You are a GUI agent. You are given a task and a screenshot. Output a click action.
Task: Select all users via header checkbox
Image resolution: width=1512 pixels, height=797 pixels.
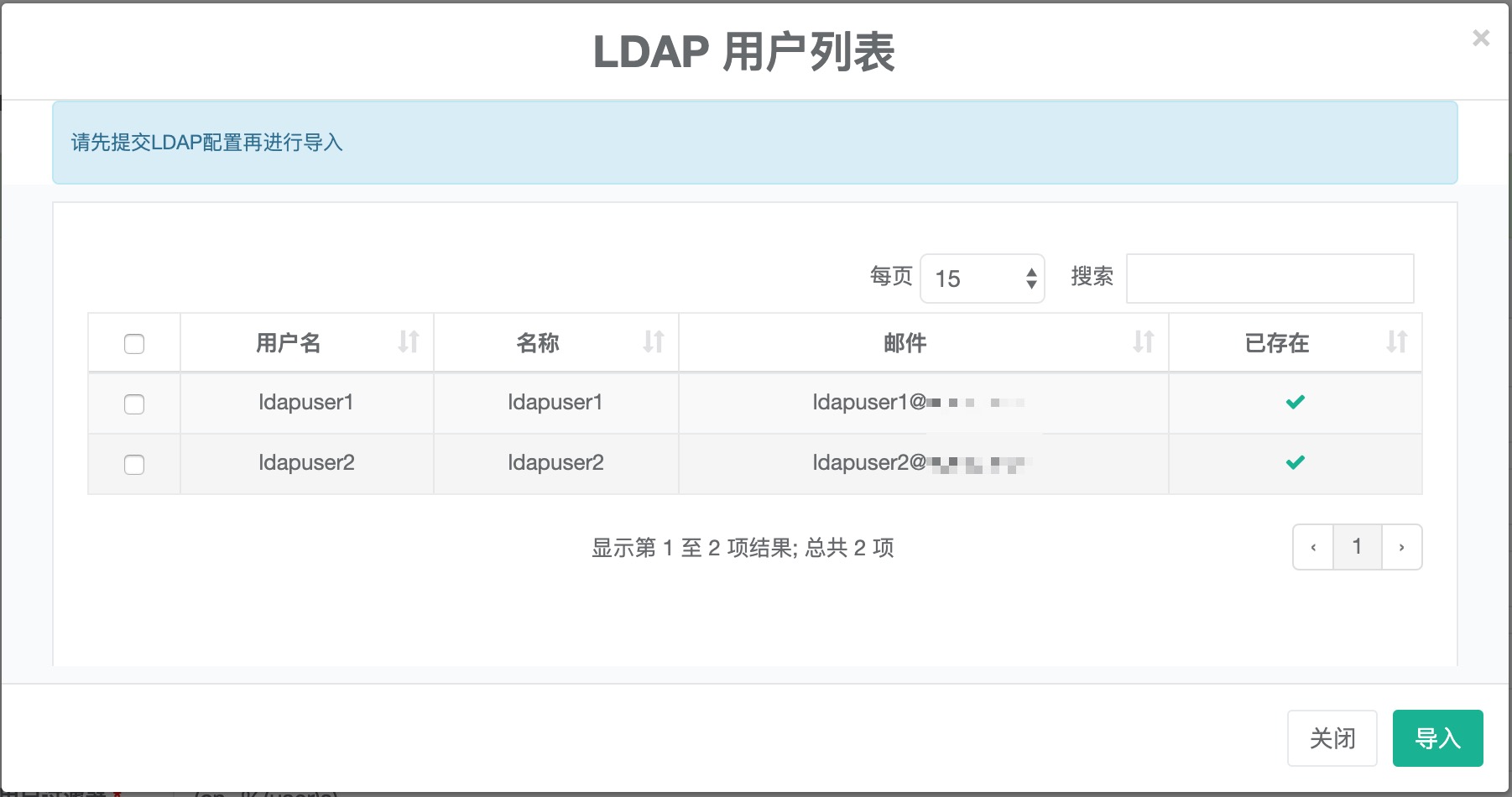click(x=133, y=342)
